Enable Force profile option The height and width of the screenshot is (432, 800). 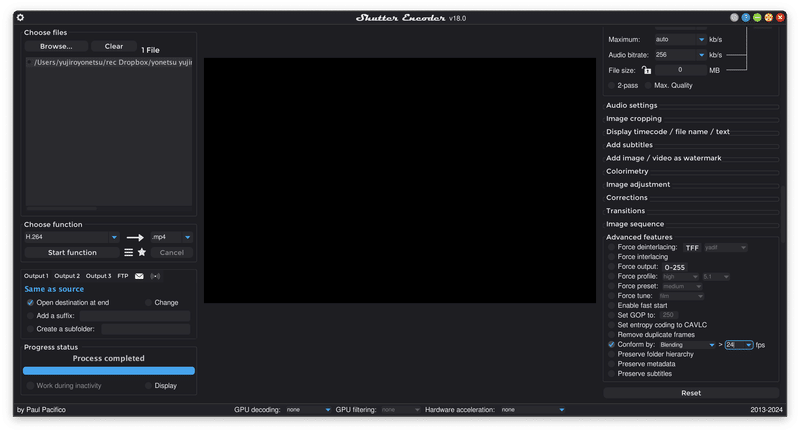(x=611, y=276)
